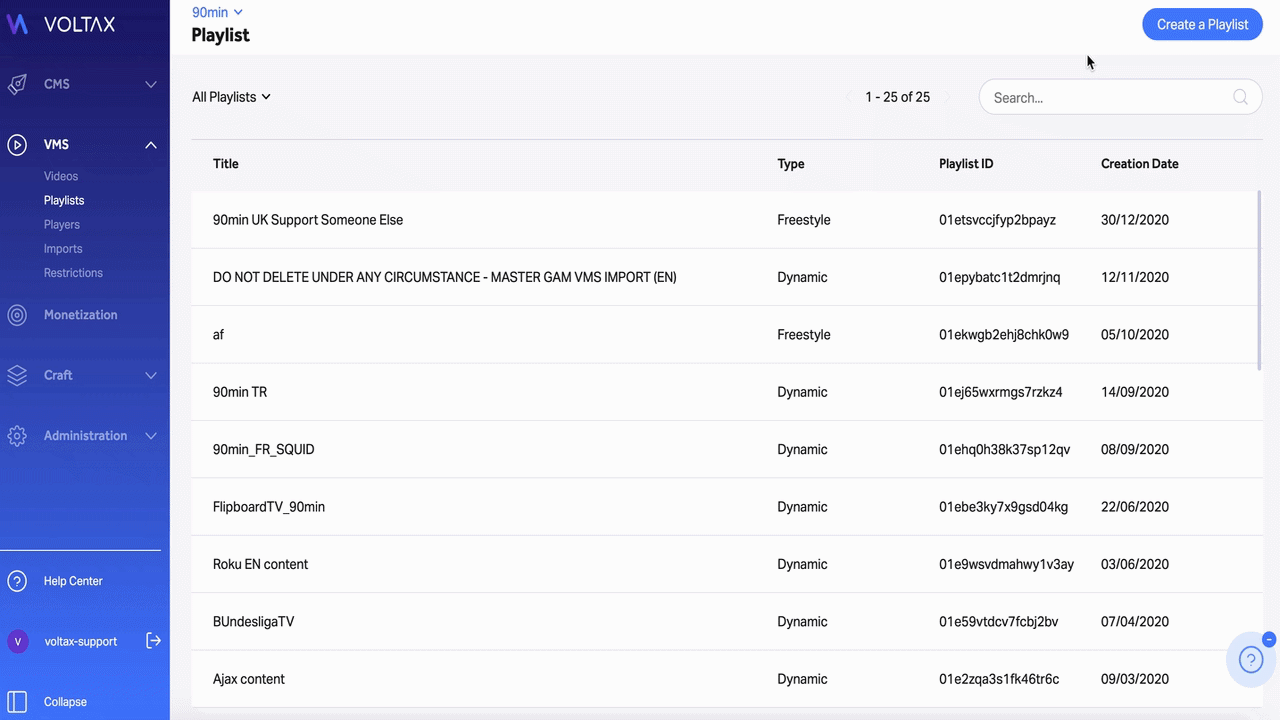Open the Ajax content playlist
This screenshot has height=720, width=1280.
(249, 679)
